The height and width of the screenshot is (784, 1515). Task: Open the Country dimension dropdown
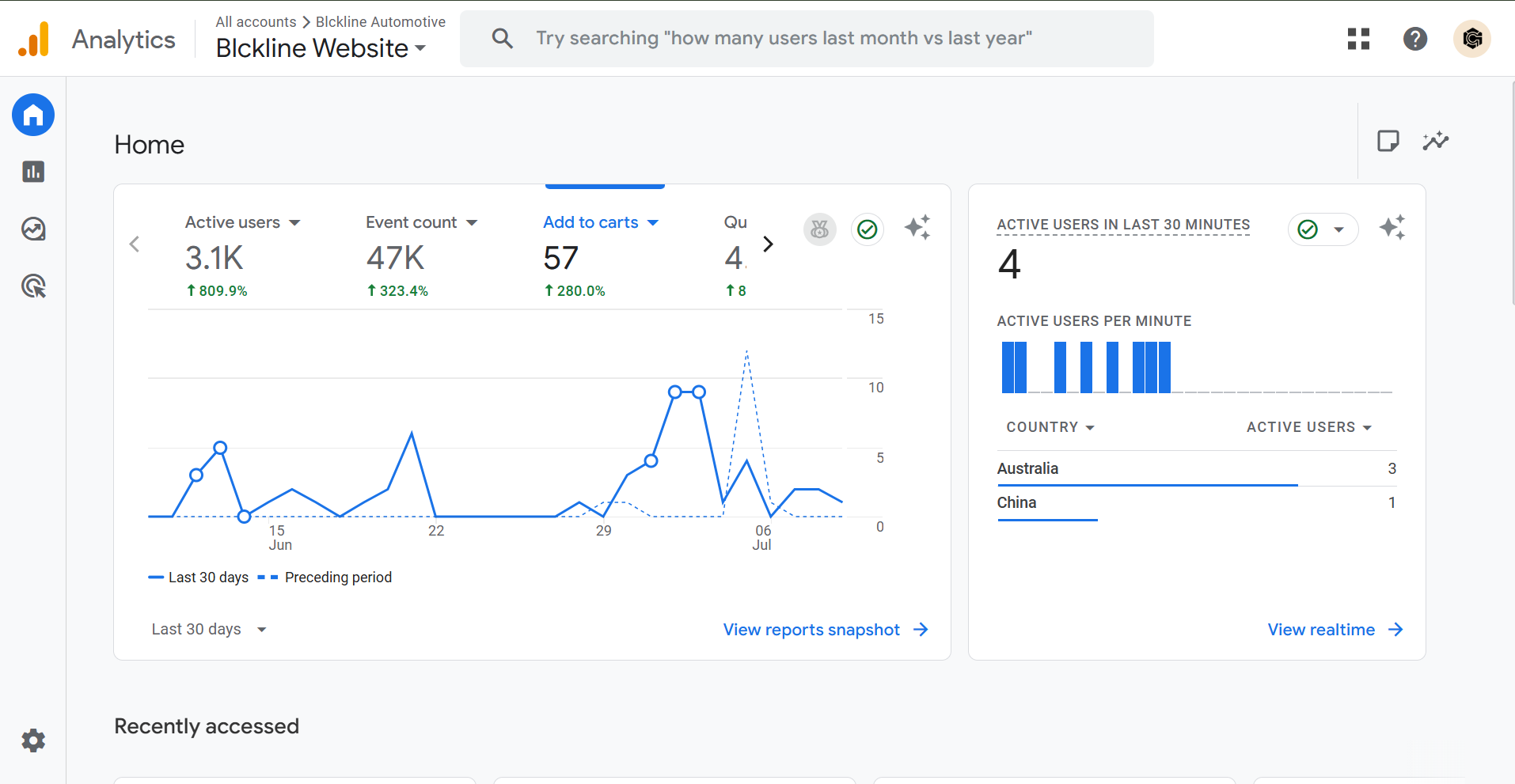pyautogui.click(x=1050, y=427)
